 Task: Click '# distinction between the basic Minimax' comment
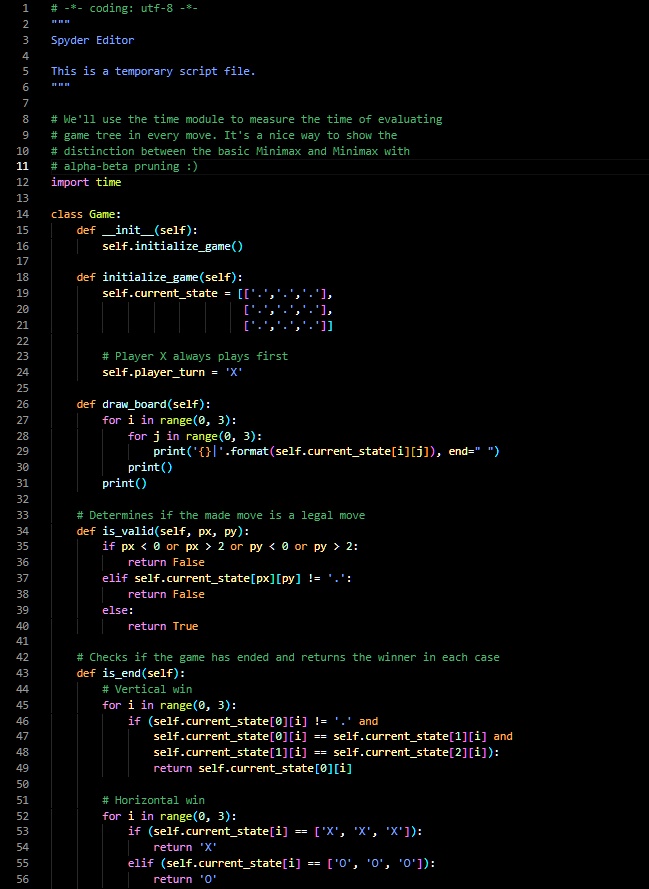click(230, 151)
